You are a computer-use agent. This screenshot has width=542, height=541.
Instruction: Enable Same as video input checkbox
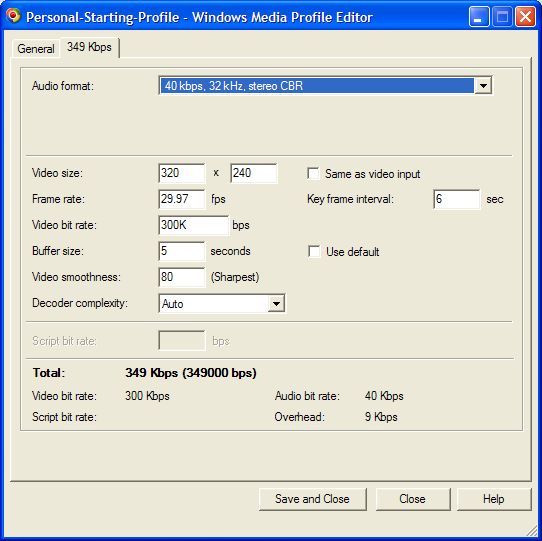(314, 173)
